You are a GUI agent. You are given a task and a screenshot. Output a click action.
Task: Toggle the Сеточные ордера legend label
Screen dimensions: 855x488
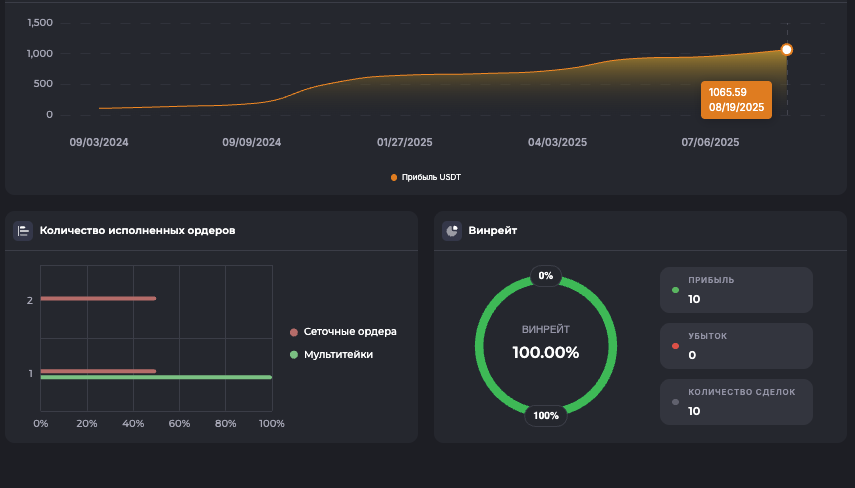(350, 332)
